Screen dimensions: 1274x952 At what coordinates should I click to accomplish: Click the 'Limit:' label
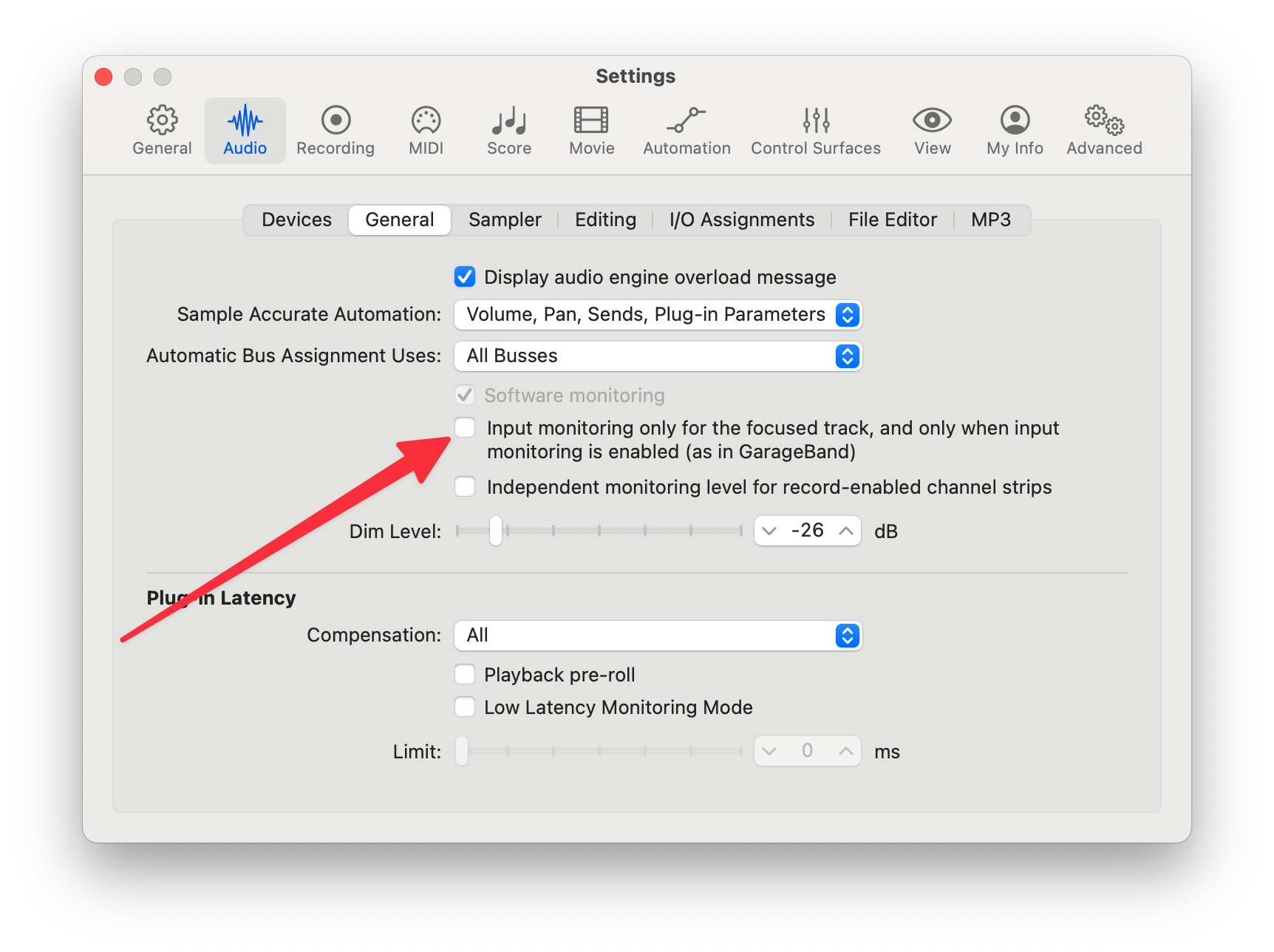tap(418, 752)
